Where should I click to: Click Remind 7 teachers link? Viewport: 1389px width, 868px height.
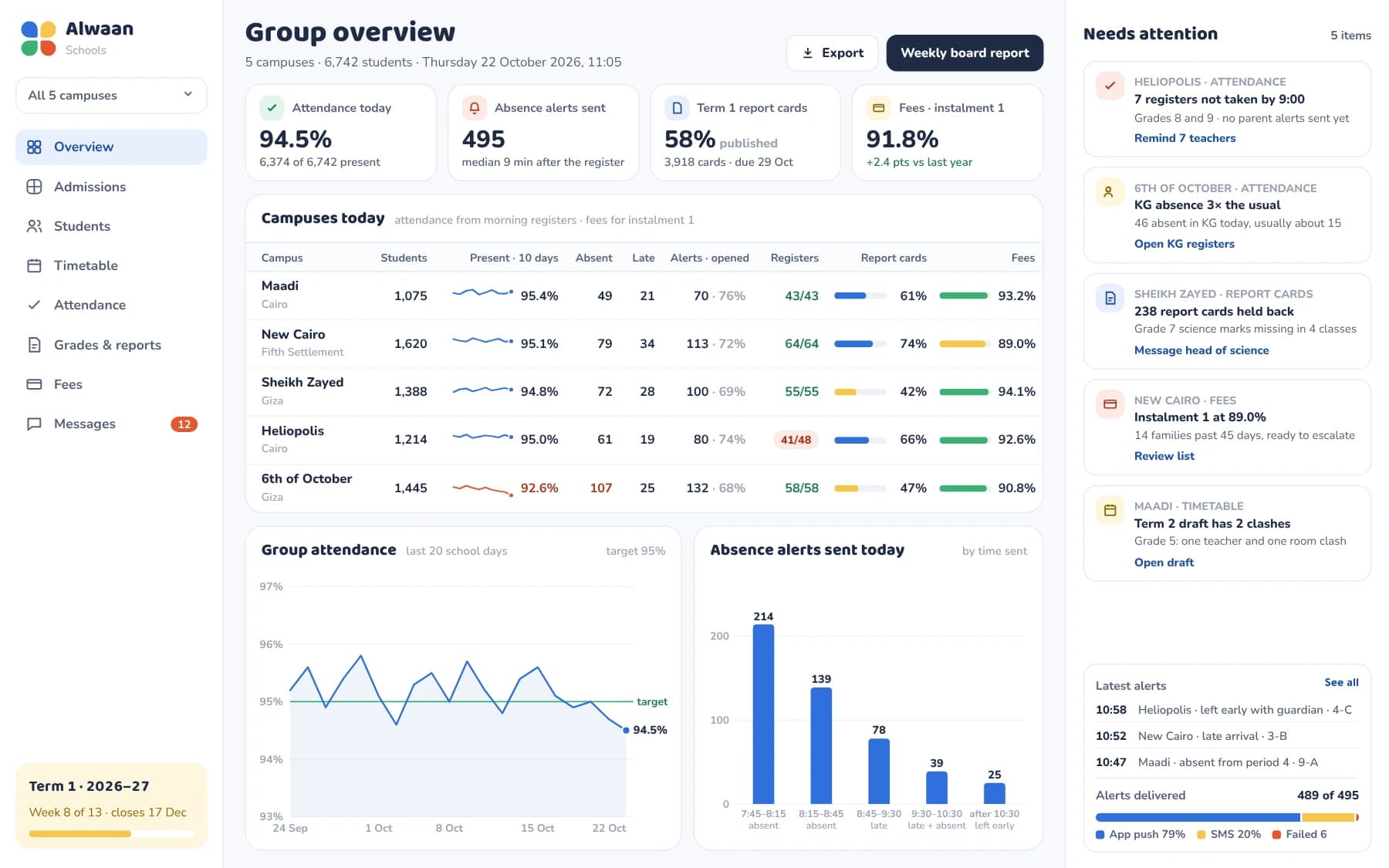(1185, 138)
